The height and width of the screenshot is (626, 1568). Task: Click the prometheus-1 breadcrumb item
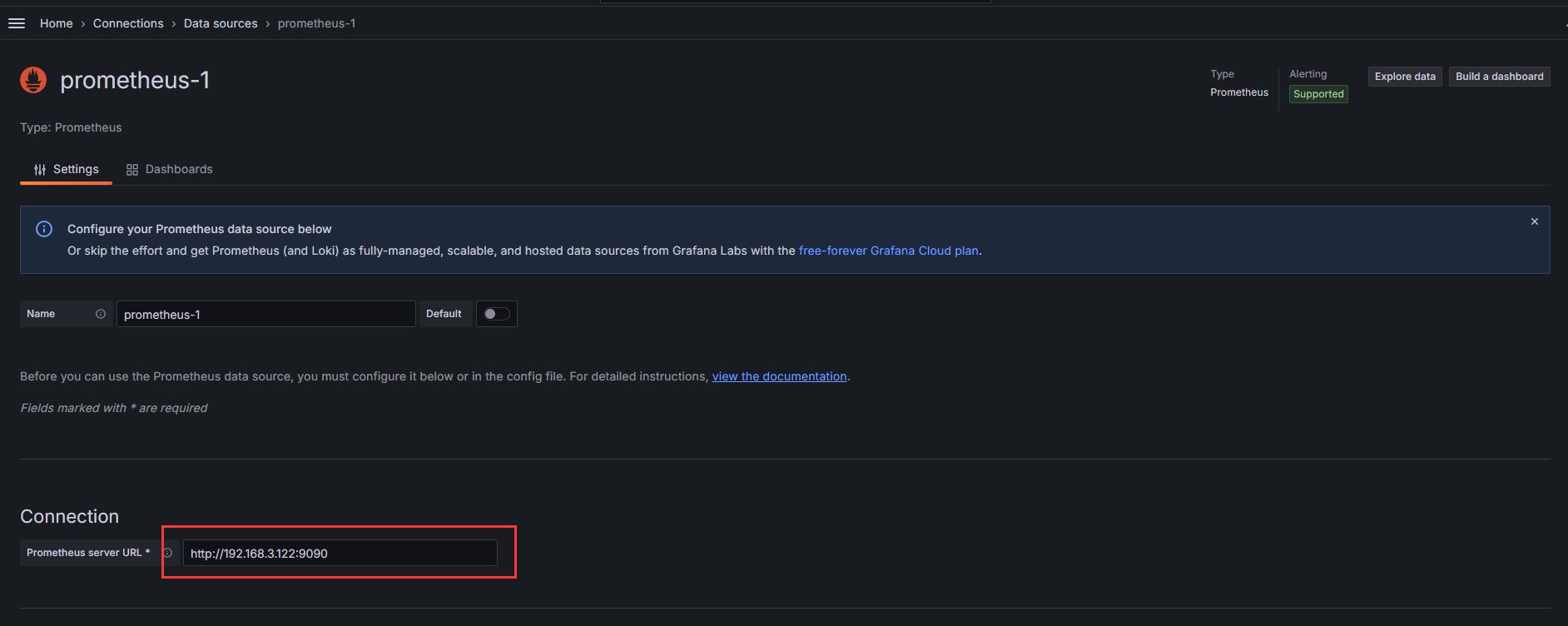click(x=316, y=23)
